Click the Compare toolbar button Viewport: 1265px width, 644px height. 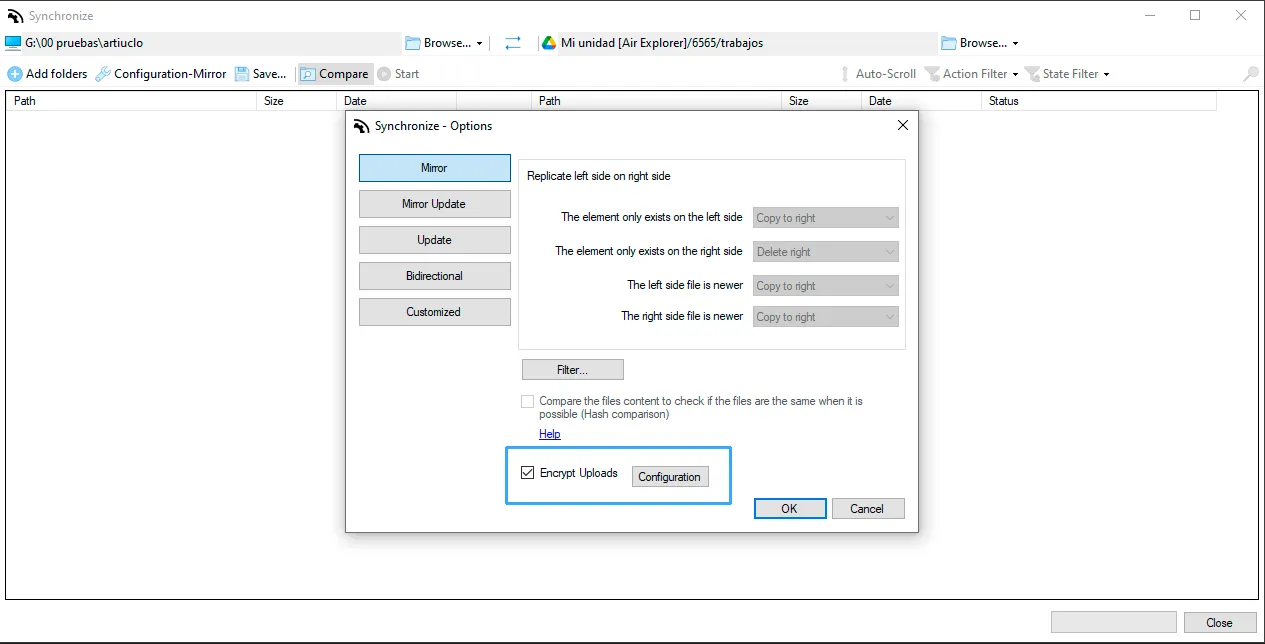click(335, 74)
